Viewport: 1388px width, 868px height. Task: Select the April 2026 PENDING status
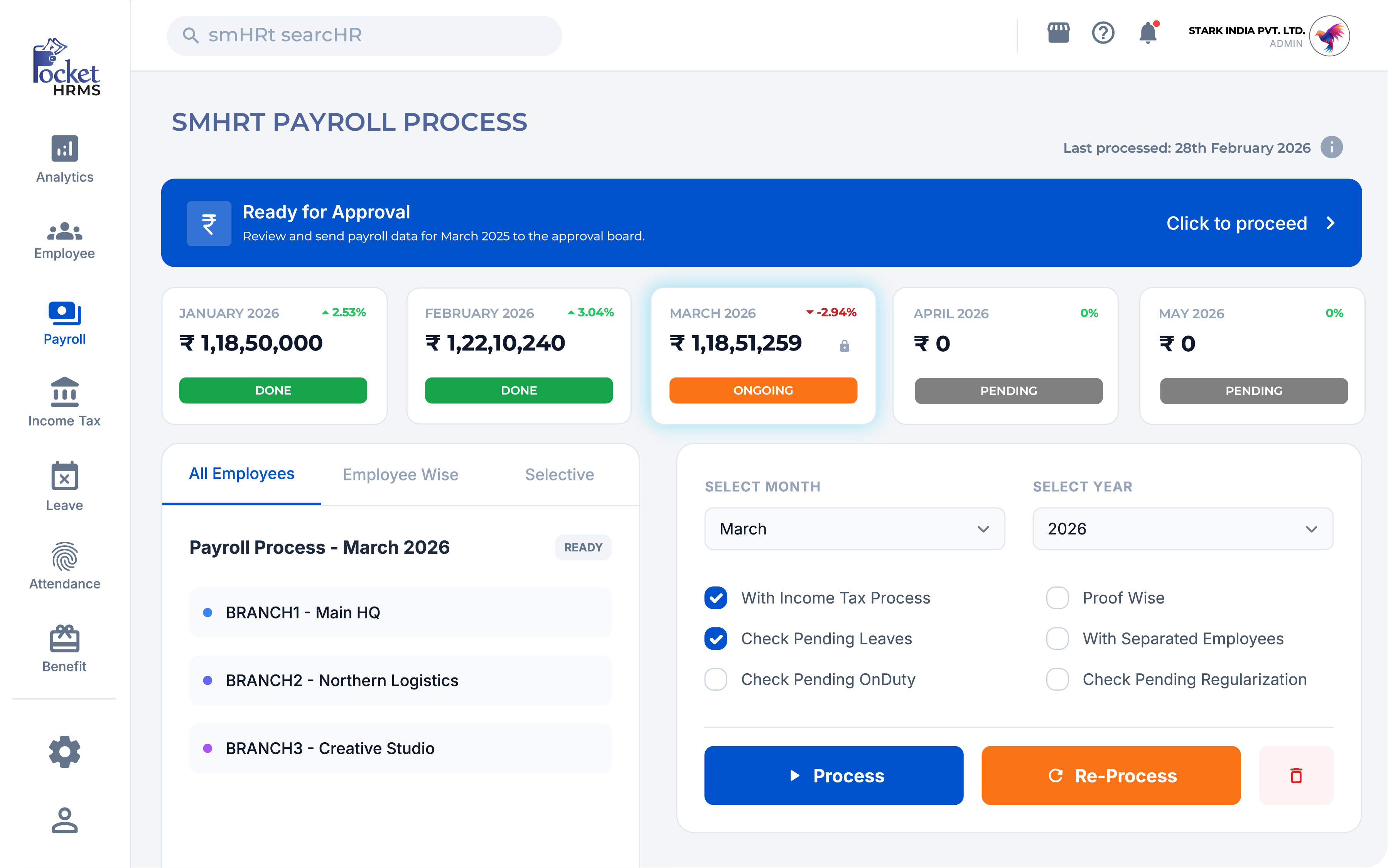tap(1009, 391)
